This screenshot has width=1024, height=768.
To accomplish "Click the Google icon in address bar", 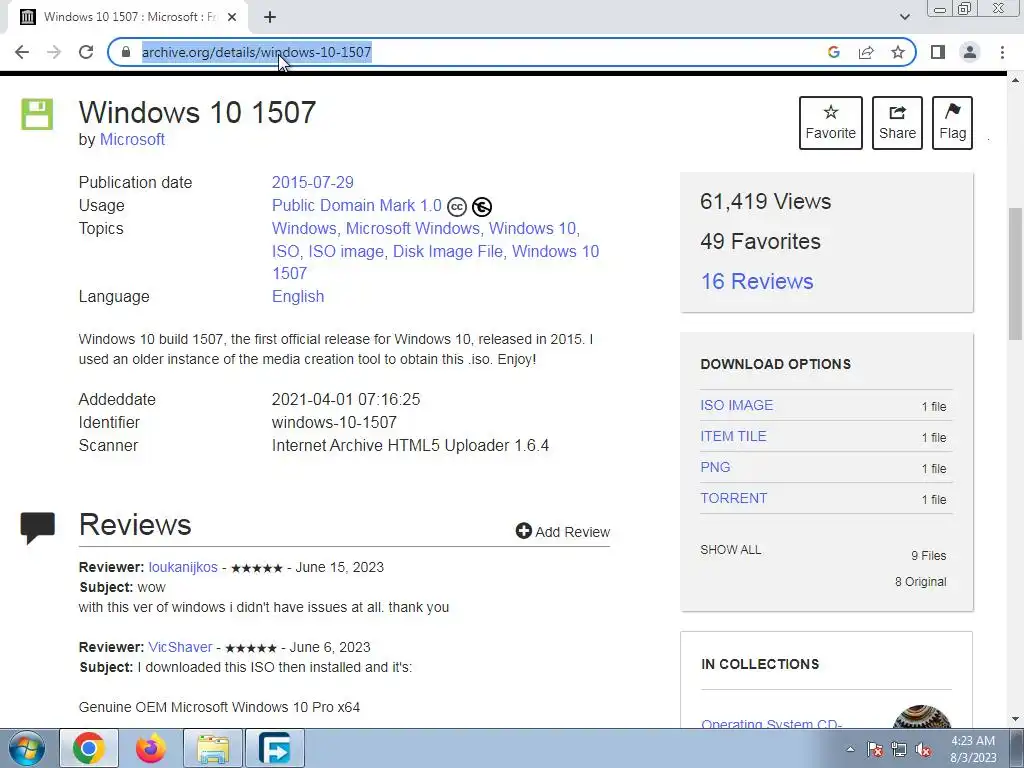I will [833, 52].
